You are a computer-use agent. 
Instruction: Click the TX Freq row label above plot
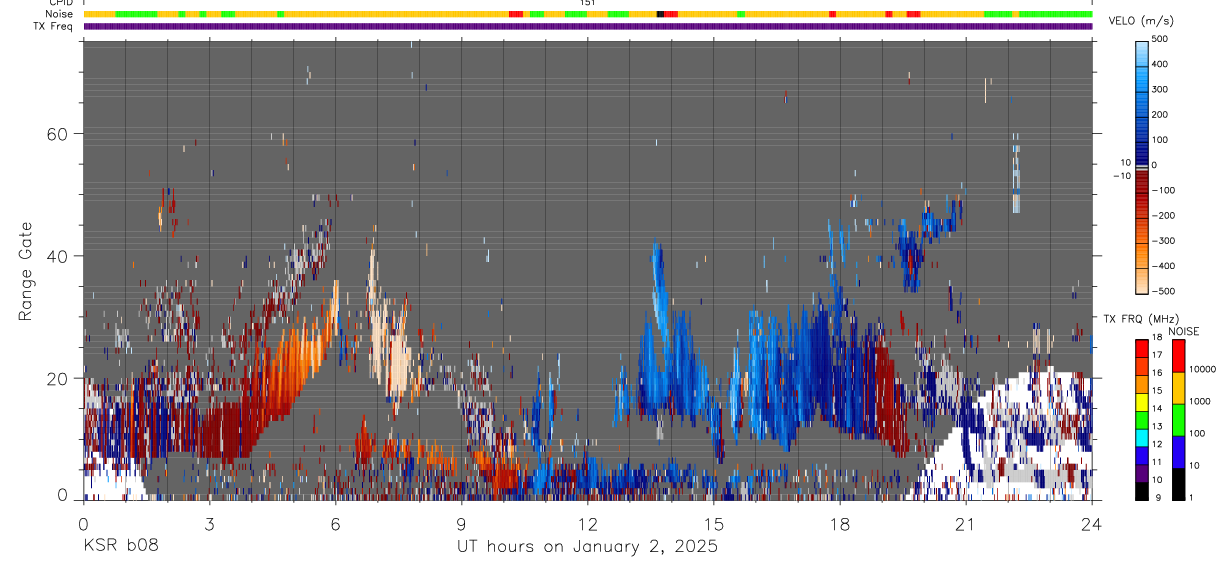54,26
